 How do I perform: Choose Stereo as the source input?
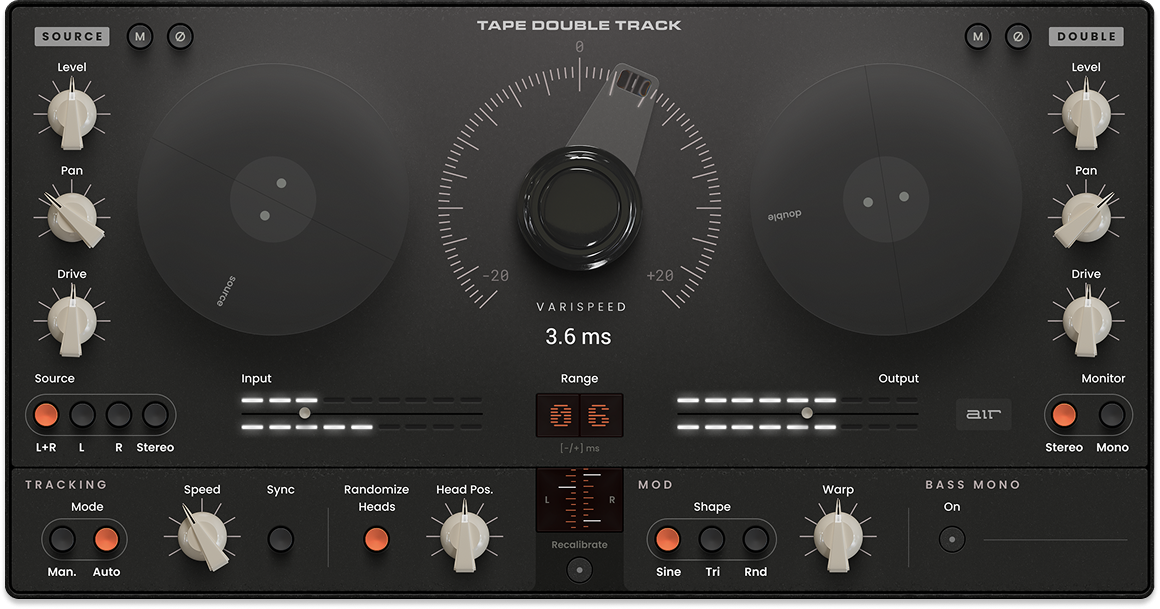[x=155, y=414]
